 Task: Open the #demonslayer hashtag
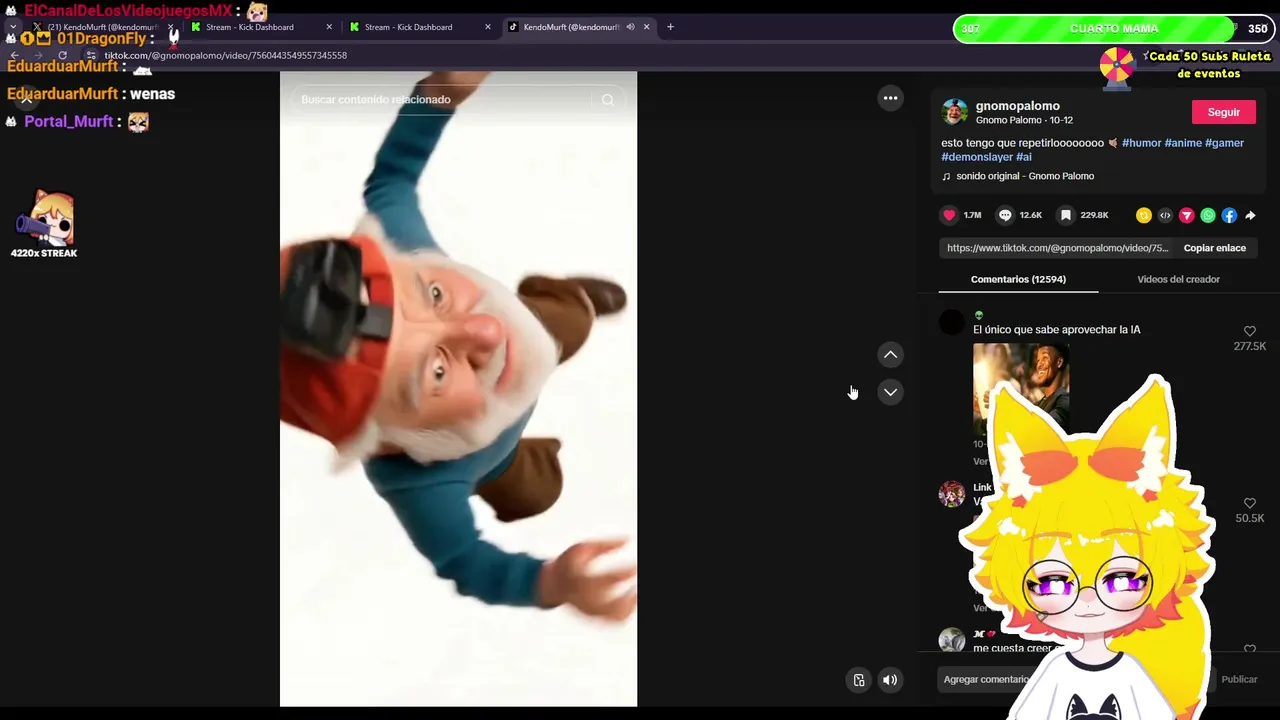[977, 157]
